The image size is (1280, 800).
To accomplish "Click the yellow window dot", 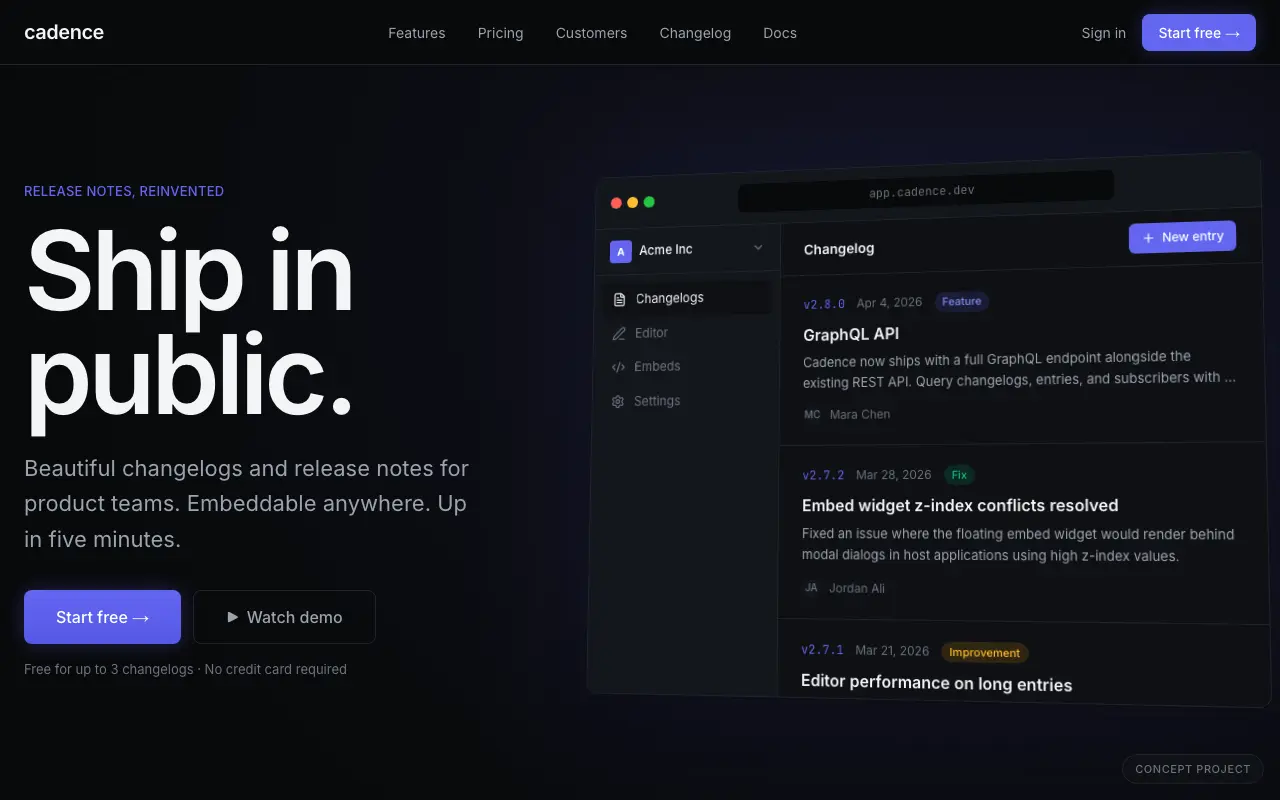I will click(632, 202).
